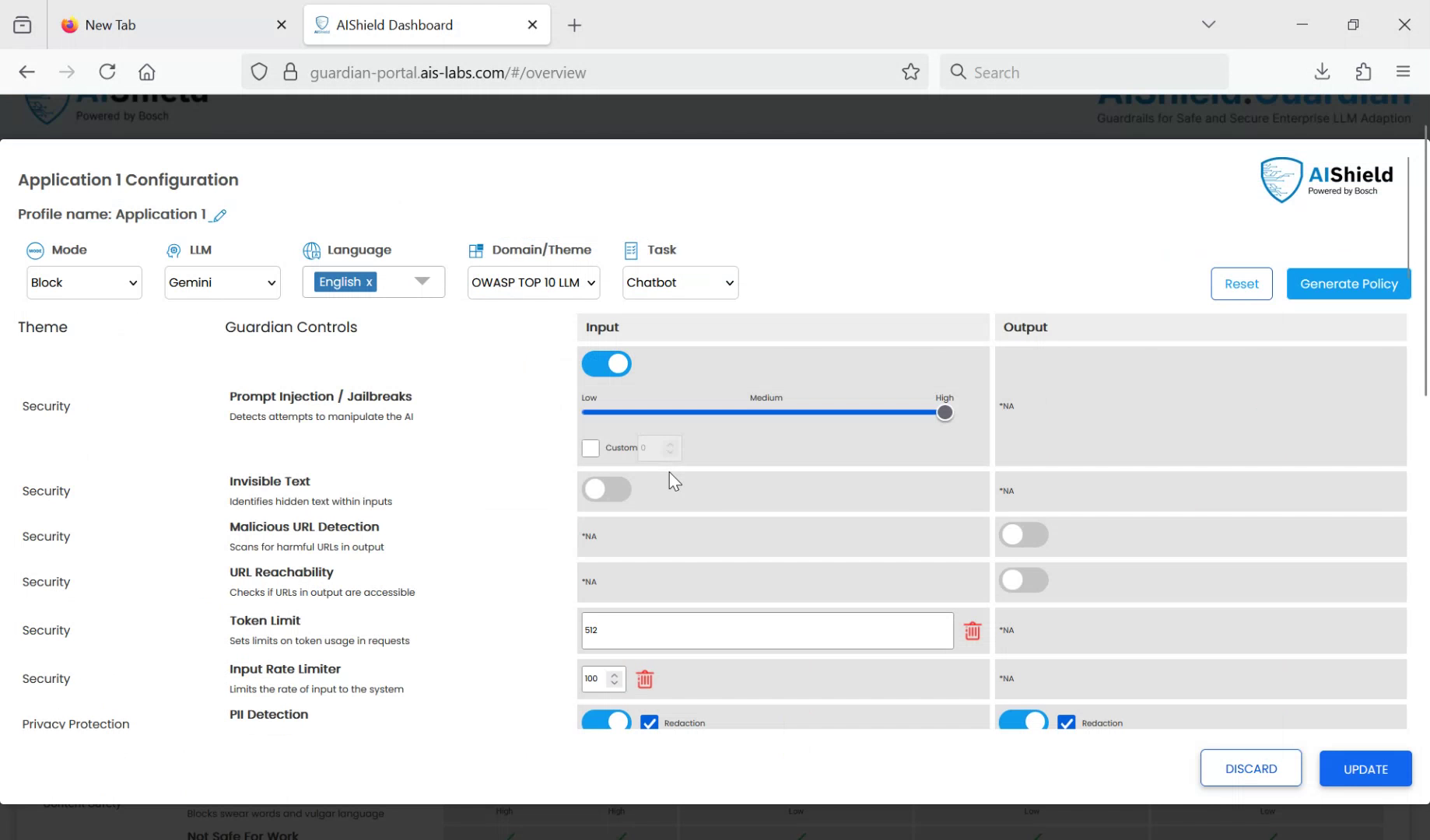
Task: Enable Malicious URL Detection output toggle
Action: (1023, 535)
